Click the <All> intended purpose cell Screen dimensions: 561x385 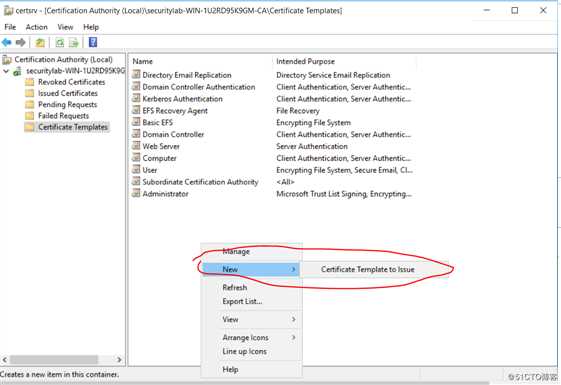point(285,182)
